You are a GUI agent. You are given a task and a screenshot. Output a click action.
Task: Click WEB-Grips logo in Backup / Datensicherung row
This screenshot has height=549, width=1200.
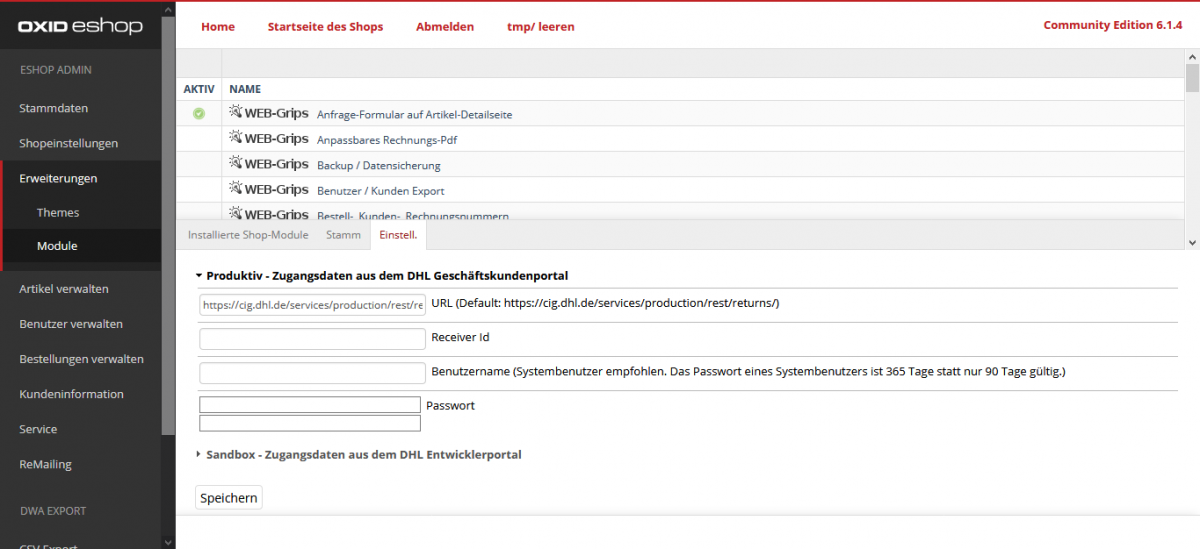click(x=269, y=164)
